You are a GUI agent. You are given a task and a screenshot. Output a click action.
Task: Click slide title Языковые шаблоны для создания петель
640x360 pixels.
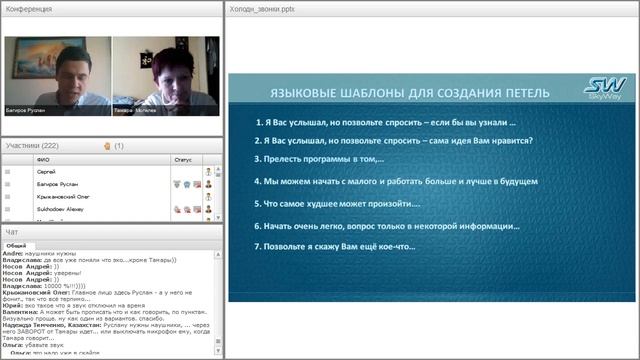pos(410,93)
